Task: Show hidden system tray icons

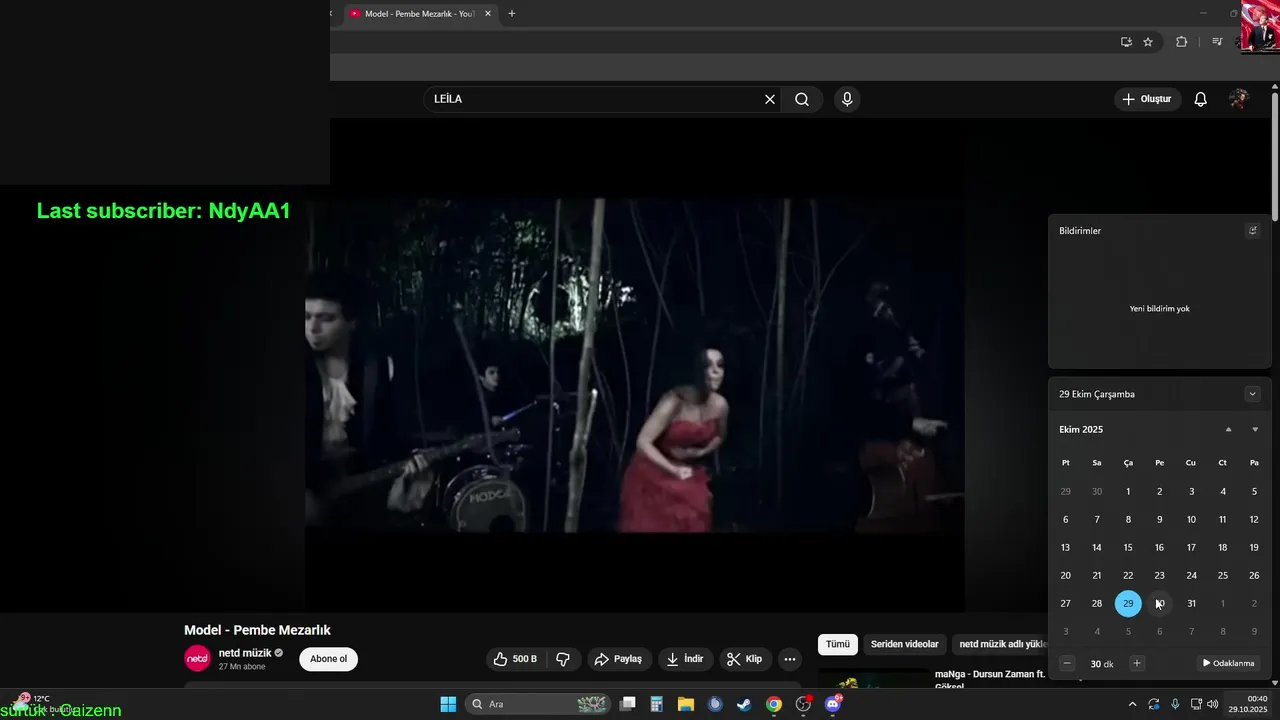Action: pyautogui.click(x=1132, y=704)
